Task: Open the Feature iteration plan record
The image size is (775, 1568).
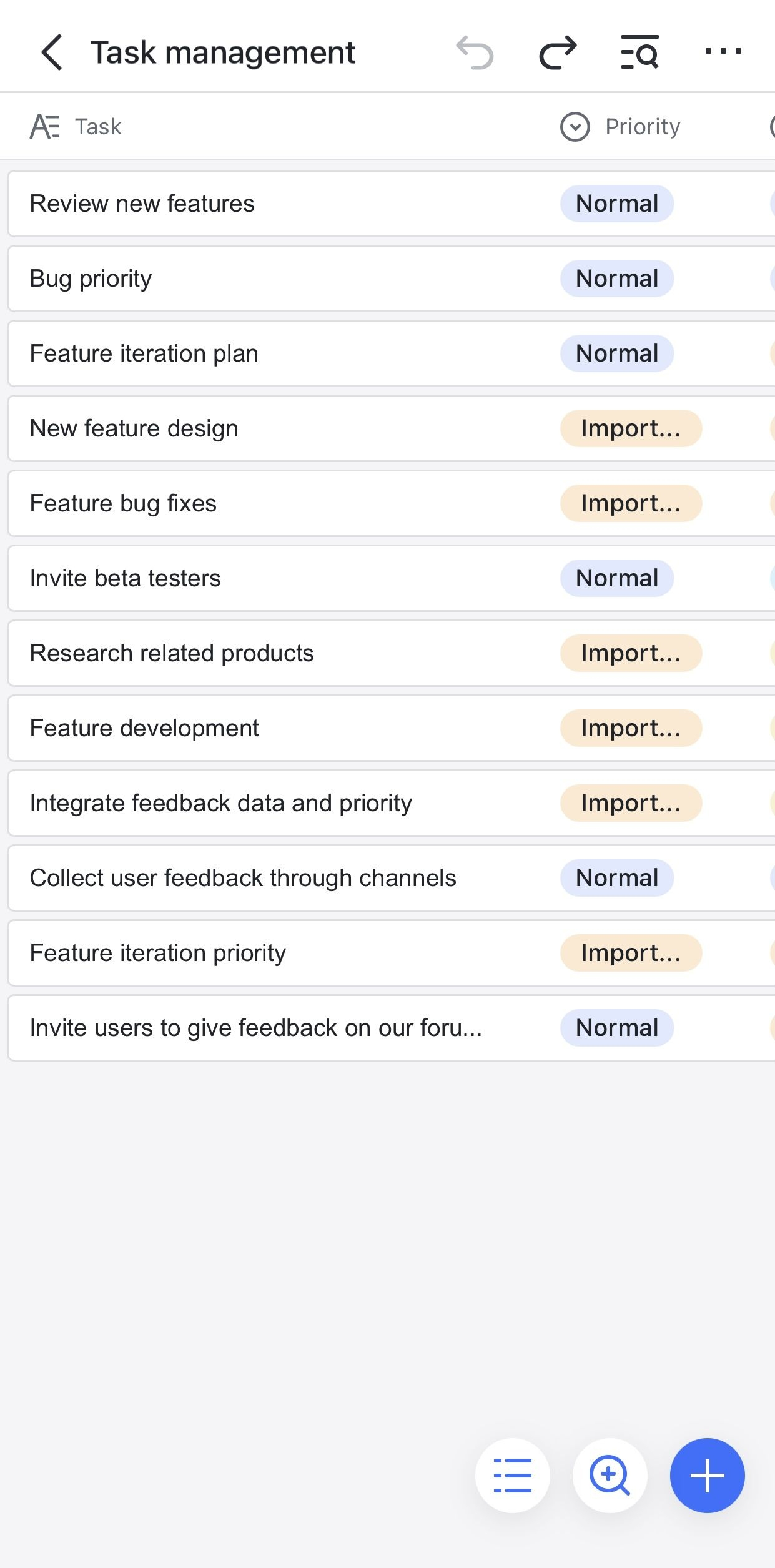Action: click(x=144, y=353)
